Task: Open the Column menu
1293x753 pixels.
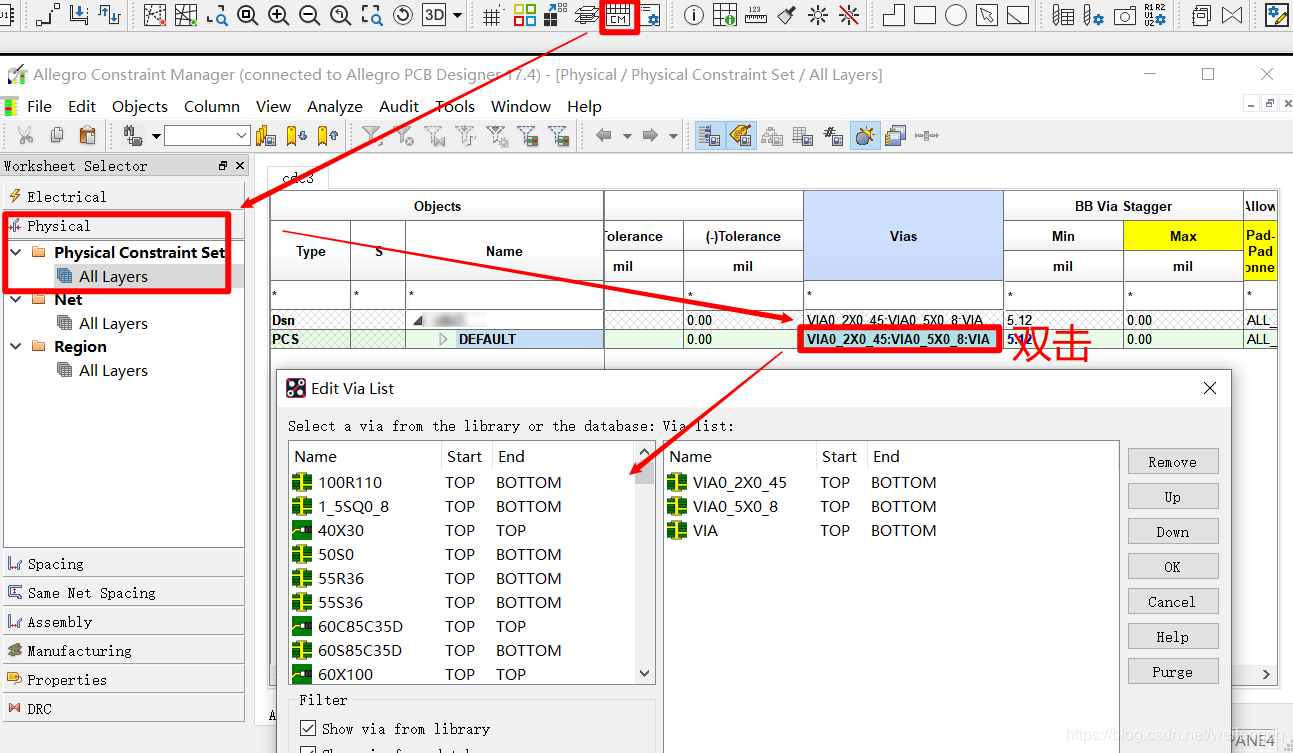Action: pos(212,106)
